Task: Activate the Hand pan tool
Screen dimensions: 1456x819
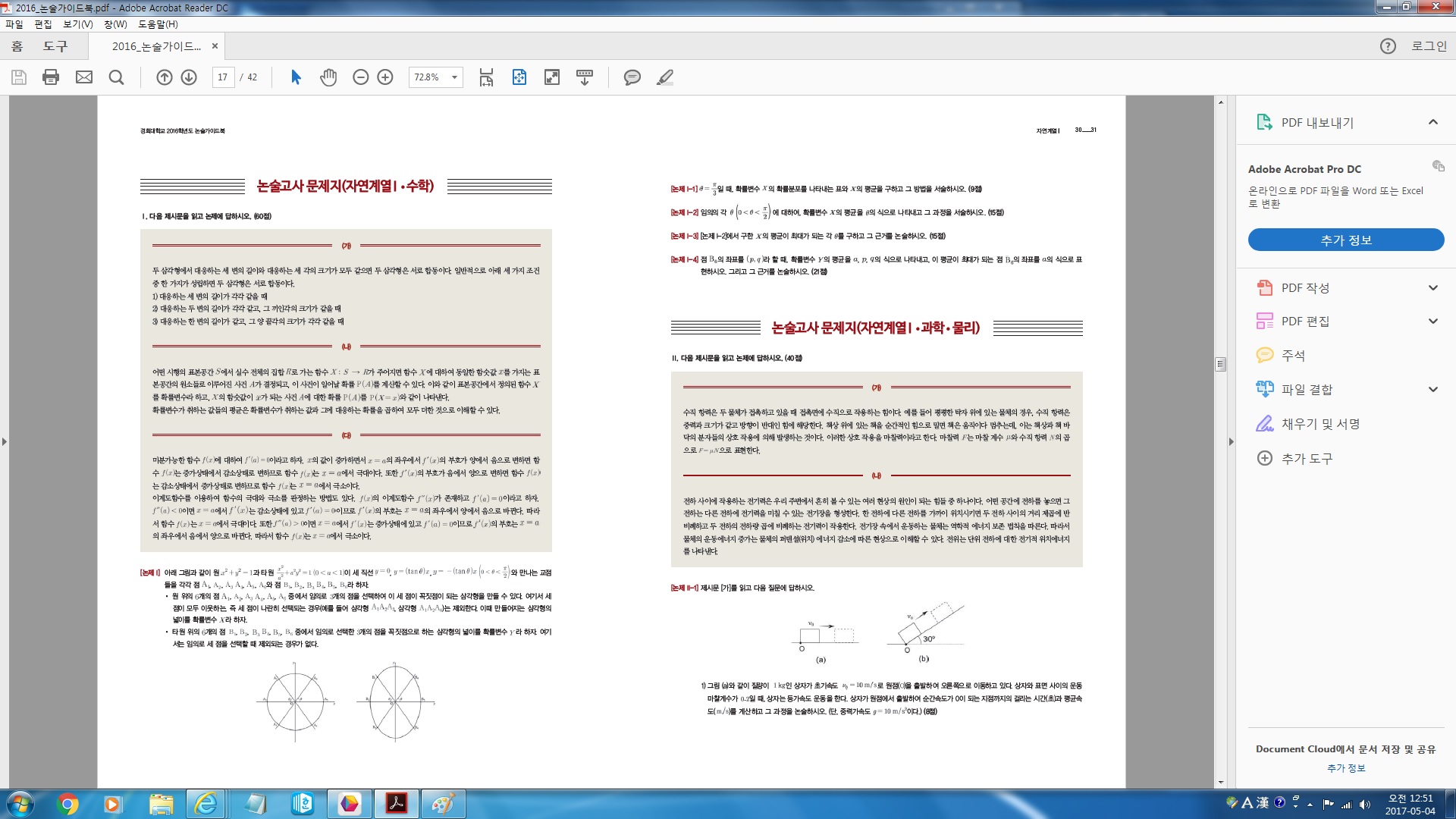Action: tap(328, 77)
